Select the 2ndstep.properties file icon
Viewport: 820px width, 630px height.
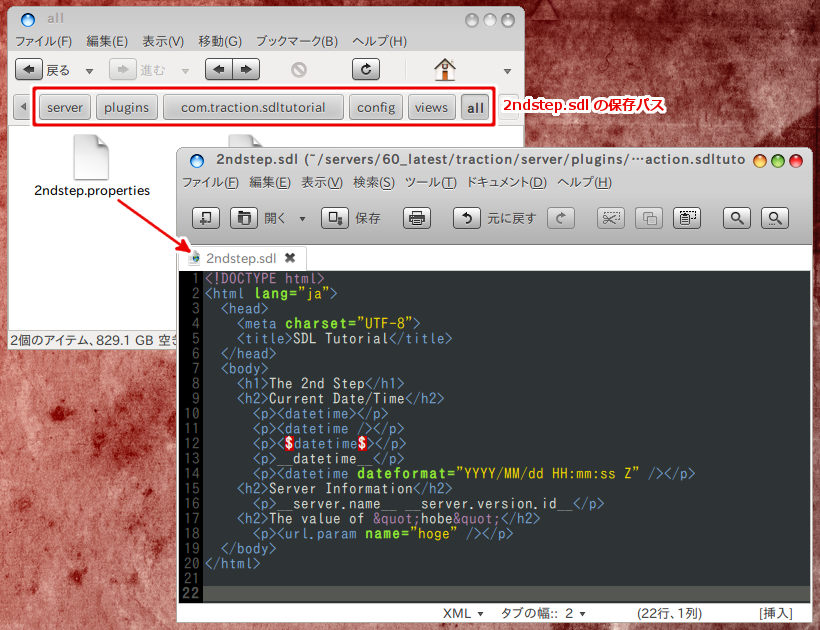click(x=91, y=158)
